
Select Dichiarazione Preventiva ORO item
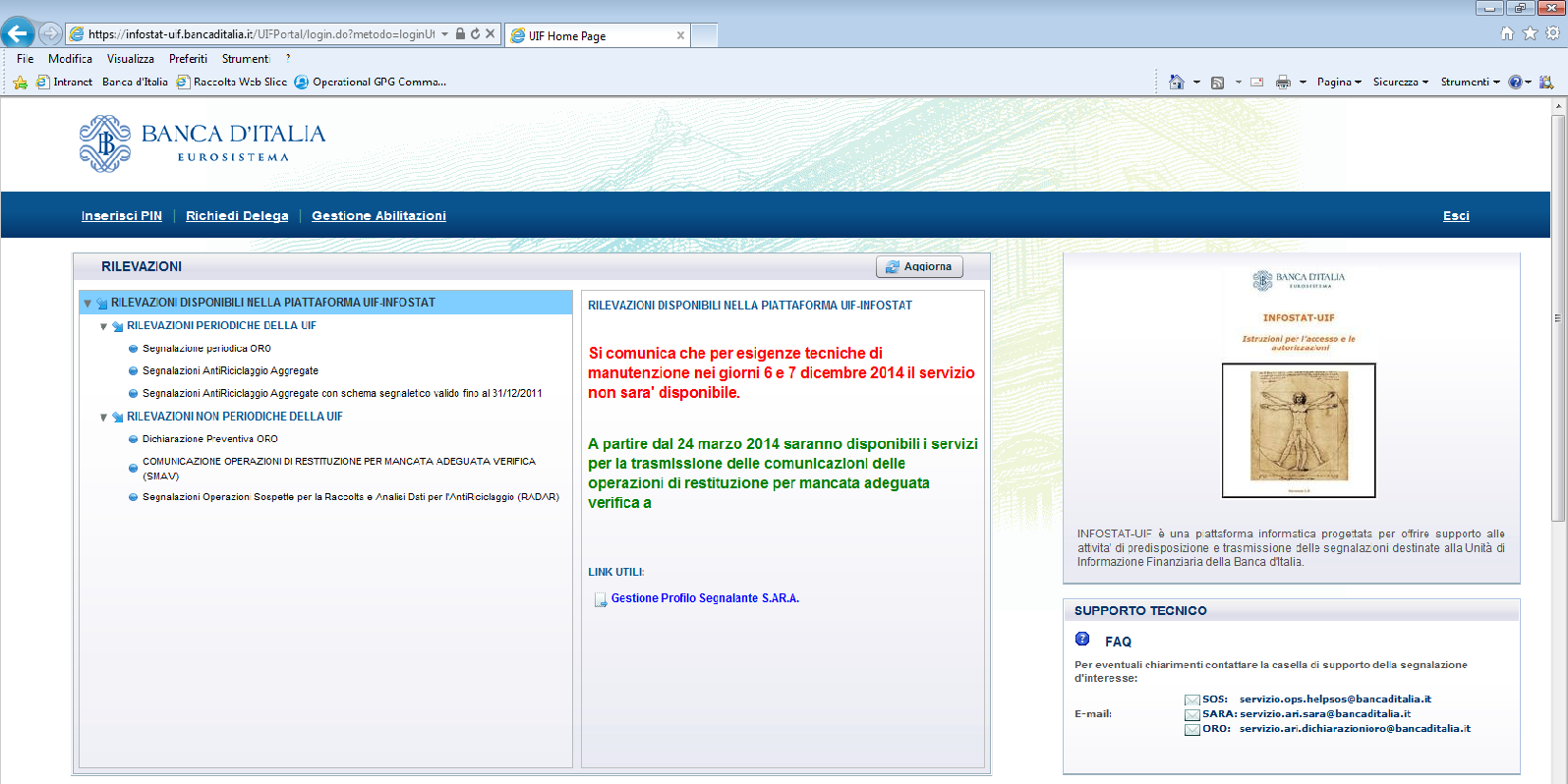coord(210,439)
